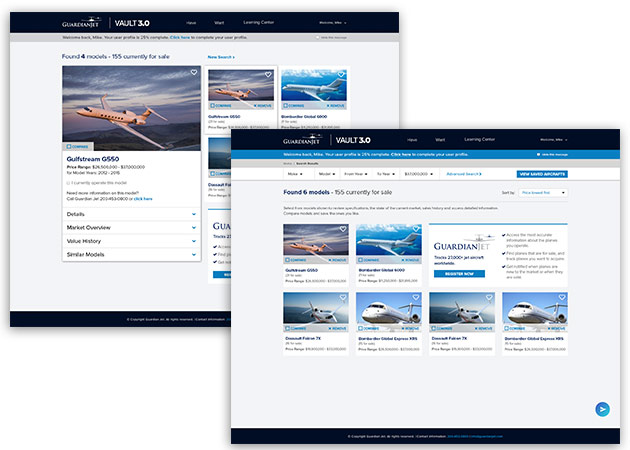The image size is (630, 450).
Task: Click Home breadcrumb in front window
Action: click(287, 164)
